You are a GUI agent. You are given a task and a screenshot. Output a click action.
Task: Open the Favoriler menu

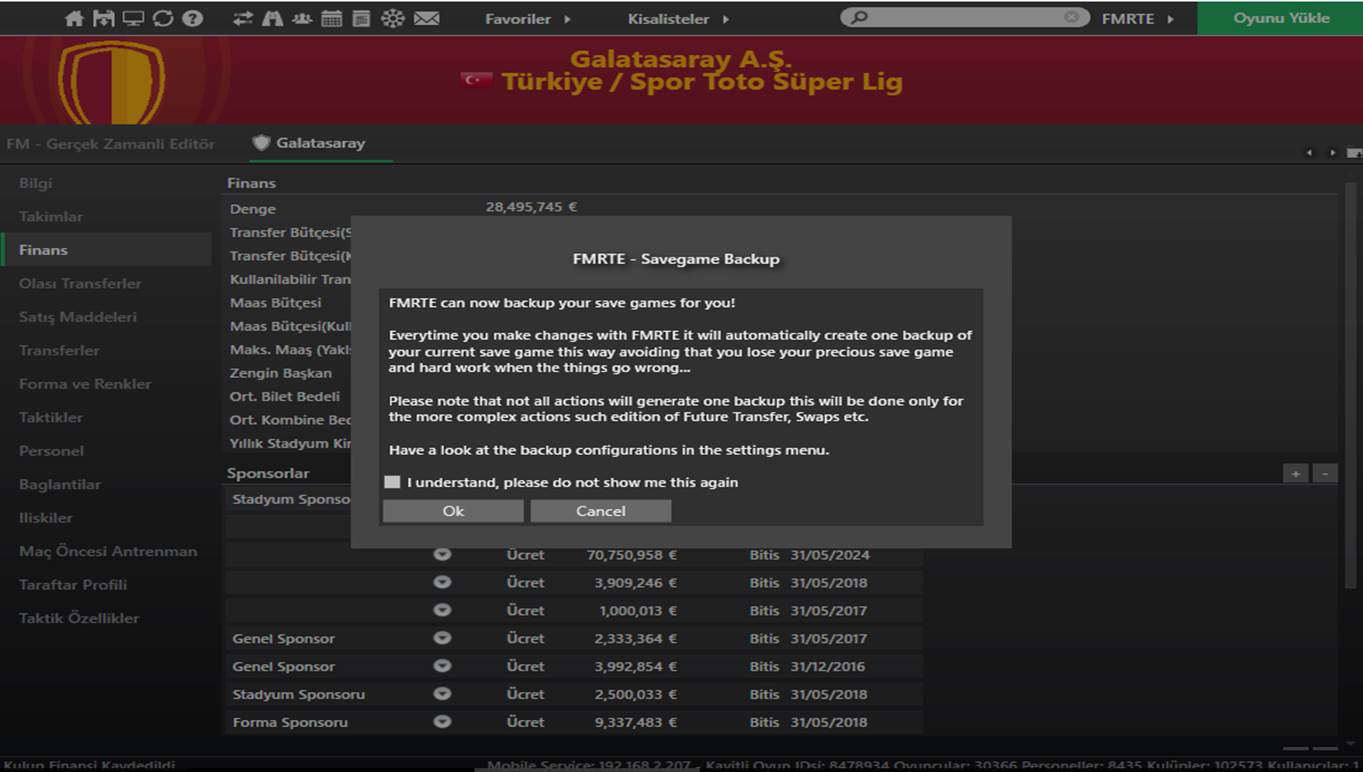pyautogui.click(x=528, y=18)
